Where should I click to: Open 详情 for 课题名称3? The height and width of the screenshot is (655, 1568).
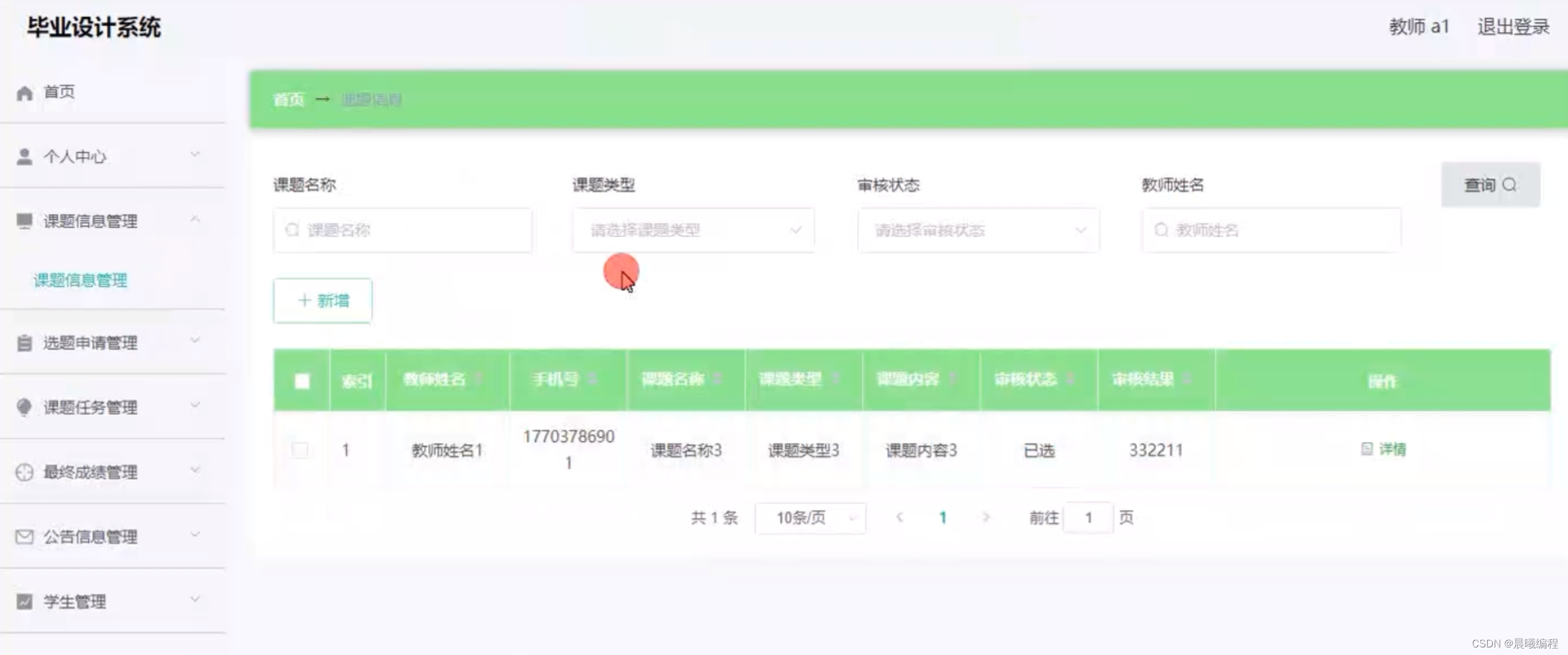[1383, 449]
